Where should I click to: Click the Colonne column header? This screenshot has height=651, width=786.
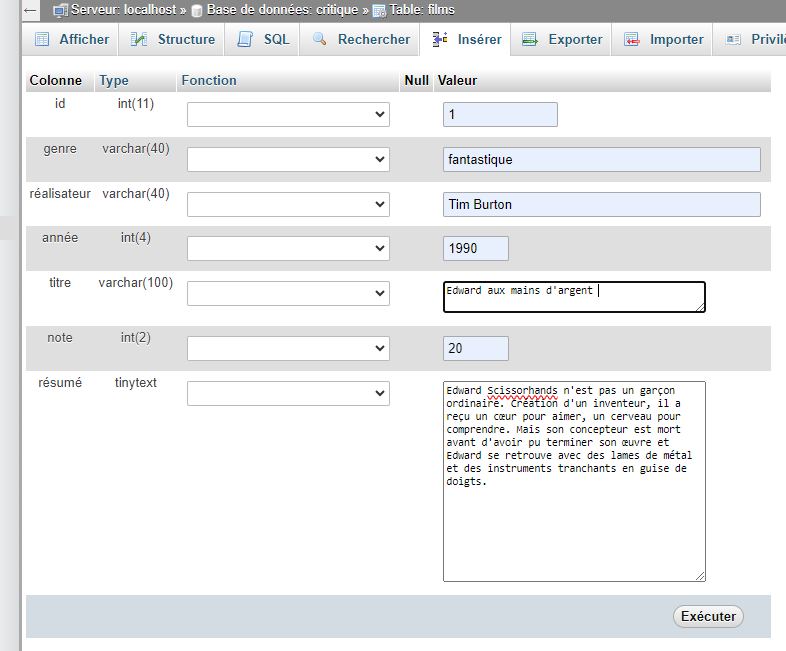pyautogui.click(x=56, y=80)
